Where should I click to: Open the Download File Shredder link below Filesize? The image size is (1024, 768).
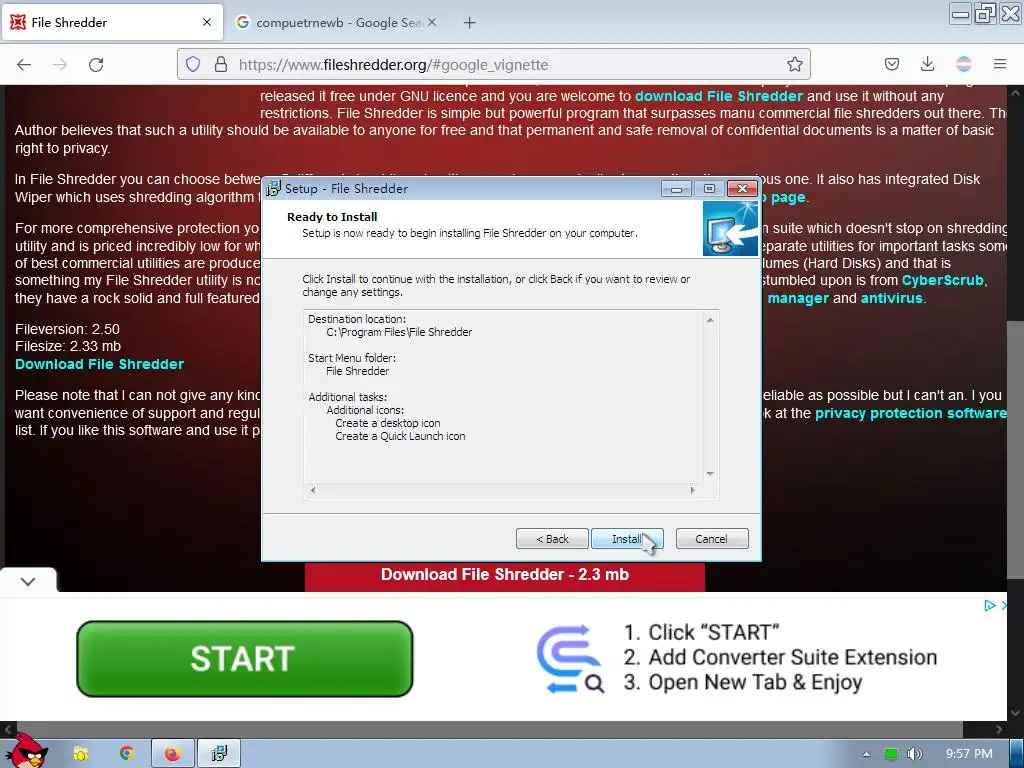coord(99,364)
